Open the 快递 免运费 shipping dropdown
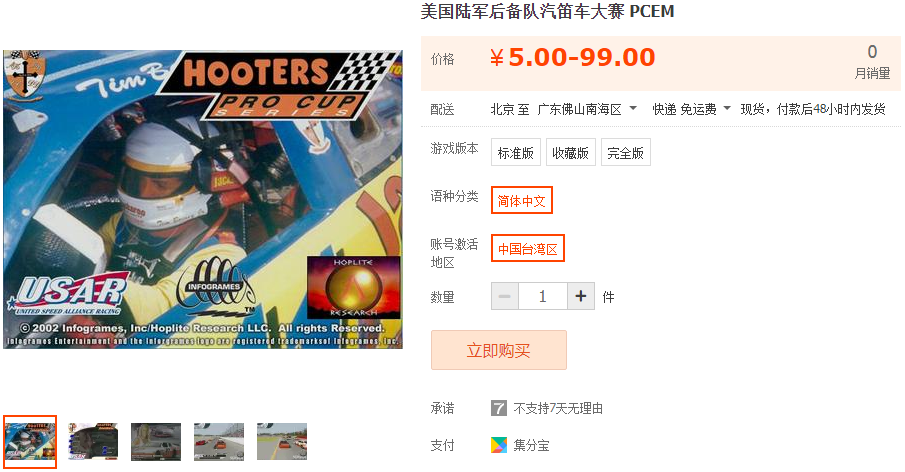This screenshot has height=472, width=905. point(691,109)
